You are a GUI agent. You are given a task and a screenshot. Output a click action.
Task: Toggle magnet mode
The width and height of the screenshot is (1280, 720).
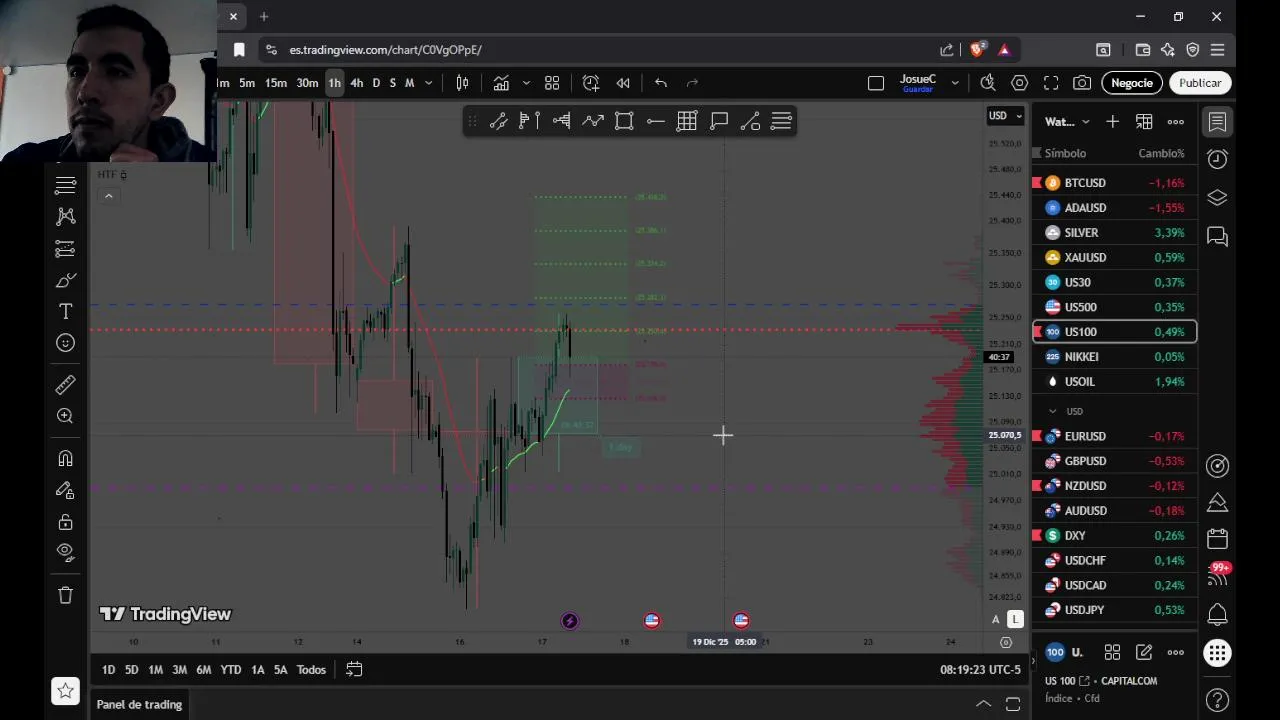pyautogui.click(x=65, y=458)
